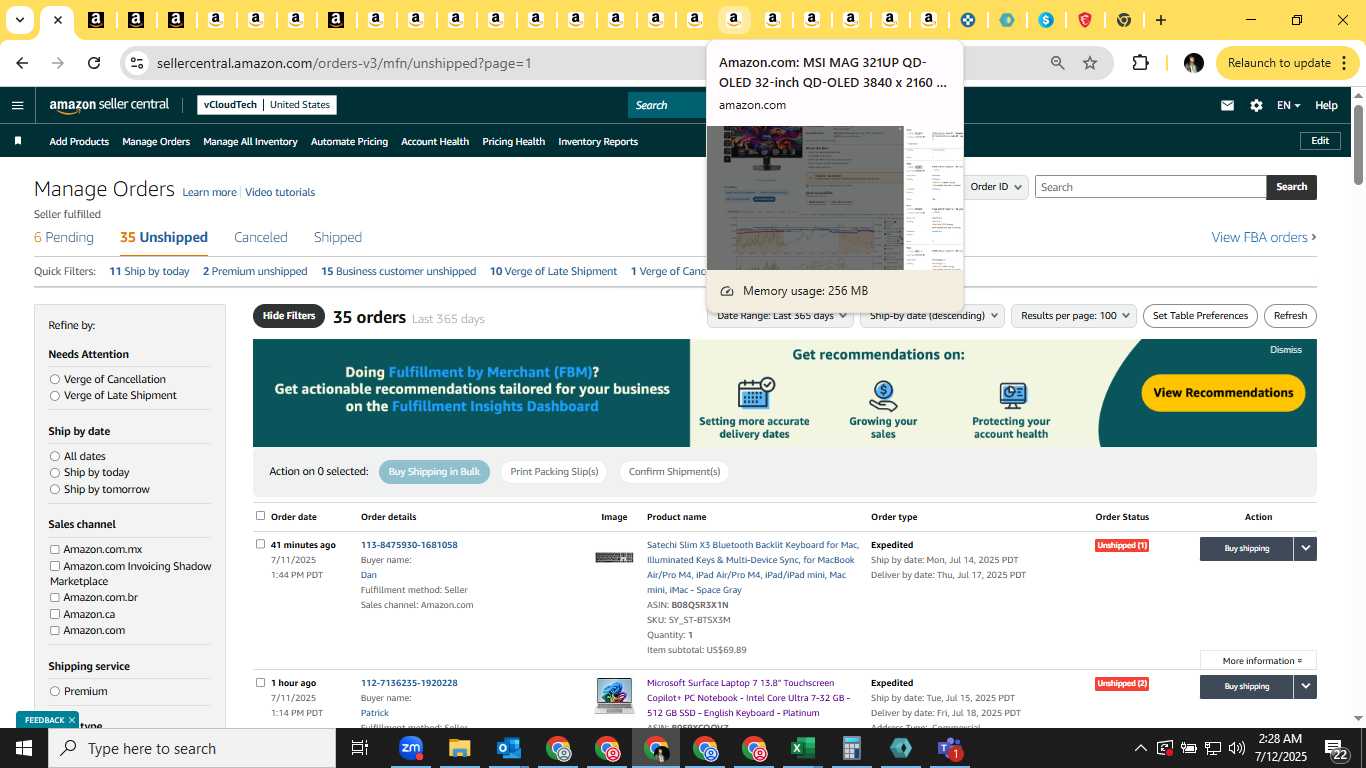This screenshot has width=1366, height=768.
Task: Open the EN language dropdown
Action: click(x=1288, y=105)
